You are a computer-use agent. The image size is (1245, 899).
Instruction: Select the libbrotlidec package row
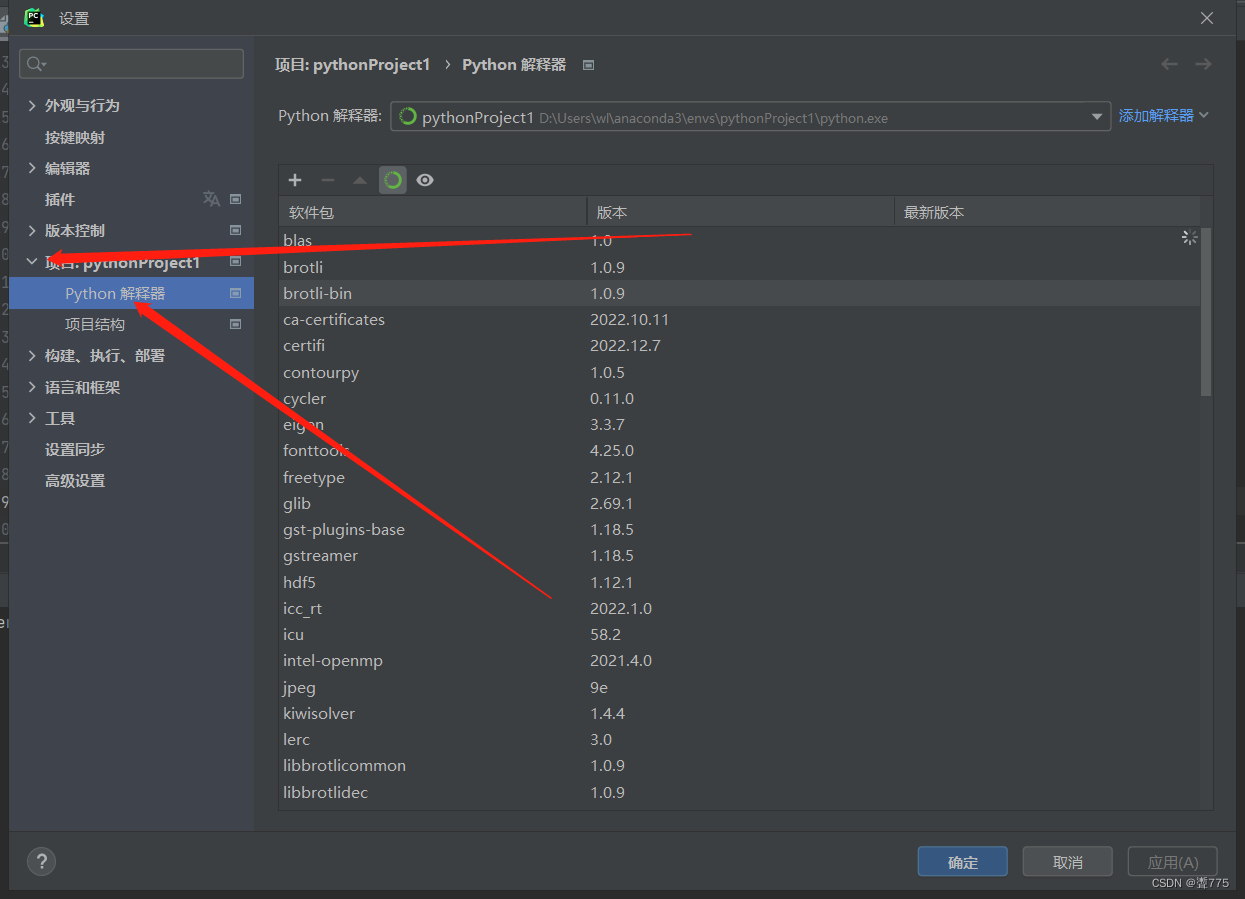pos(739,792)
